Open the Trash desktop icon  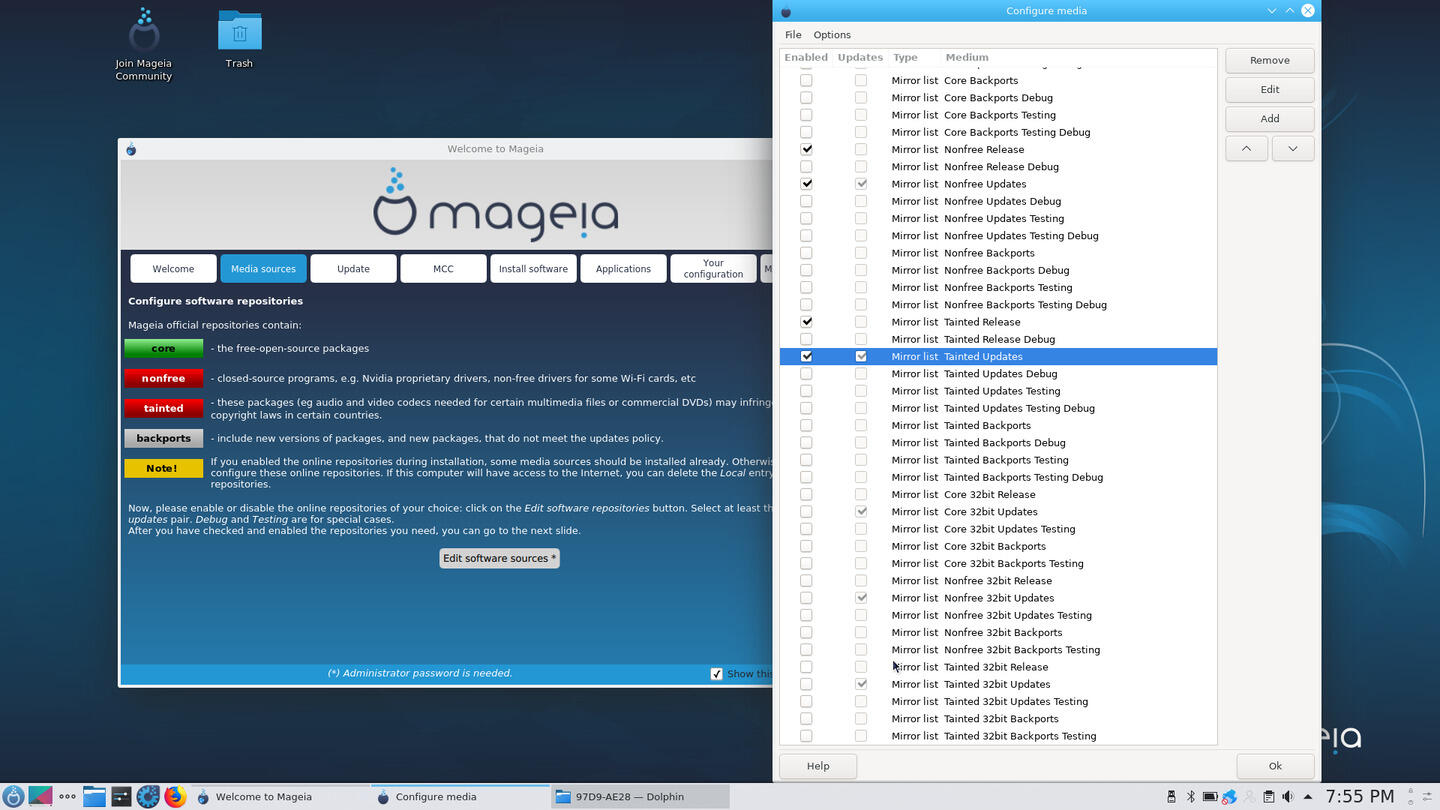tap(239, 40)
